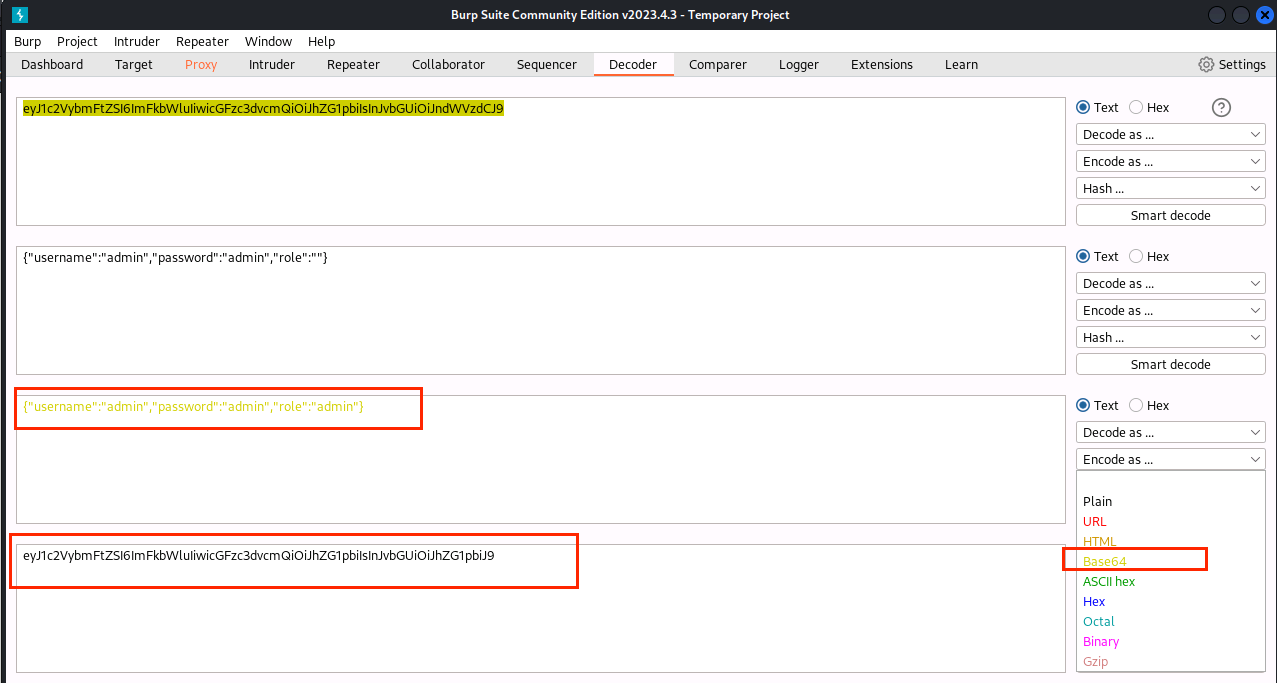This screenshot has height=683, width=1277.
Task: Open the Repeater menu
Action: [202, 41]
